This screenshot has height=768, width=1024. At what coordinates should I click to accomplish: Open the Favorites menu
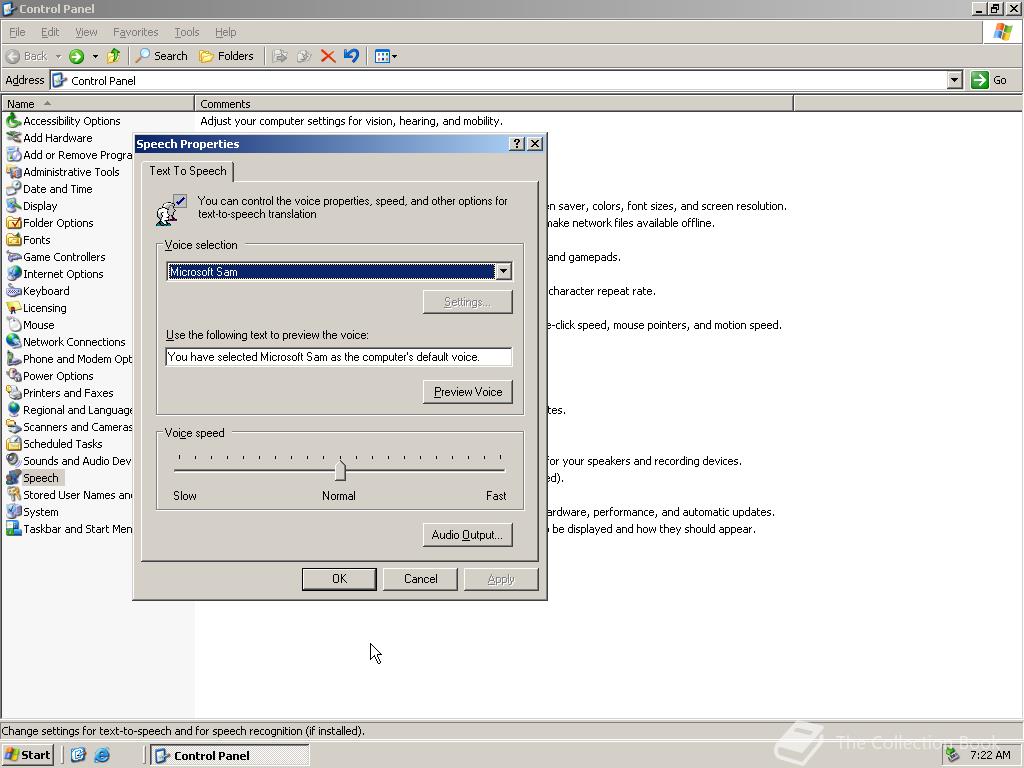pos(135,32)
